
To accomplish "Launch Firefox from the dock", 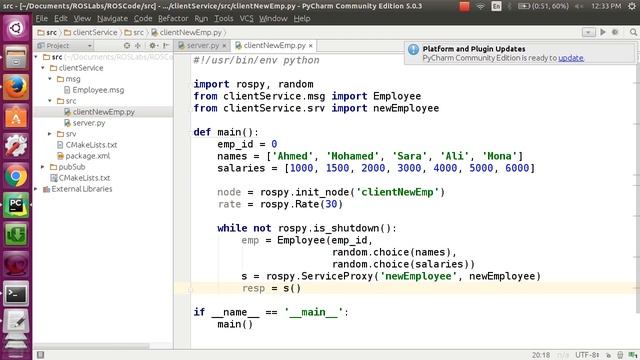I will click(x=16, y=87).
